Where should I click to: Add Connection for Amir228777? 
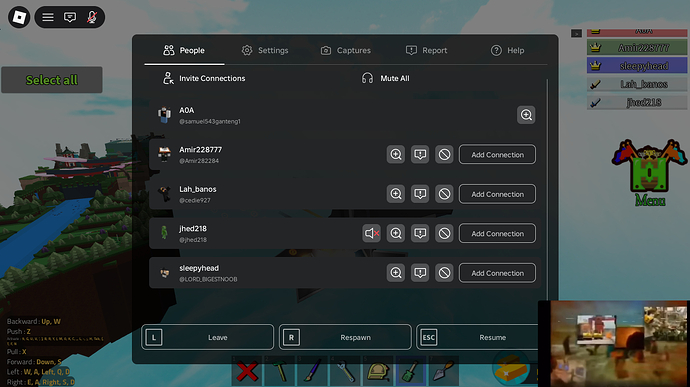[497, 155]
